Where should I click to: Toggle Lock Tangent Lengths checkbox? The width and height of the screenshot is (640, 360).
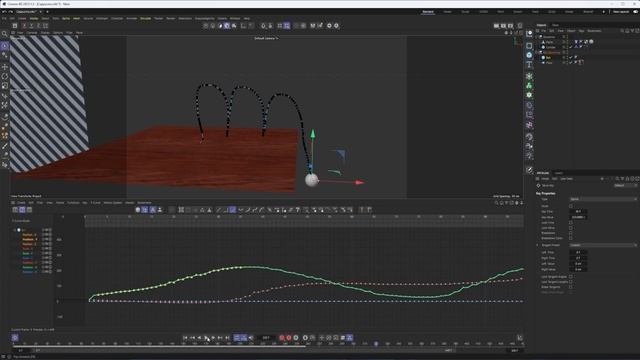click(x=571, y=282)
